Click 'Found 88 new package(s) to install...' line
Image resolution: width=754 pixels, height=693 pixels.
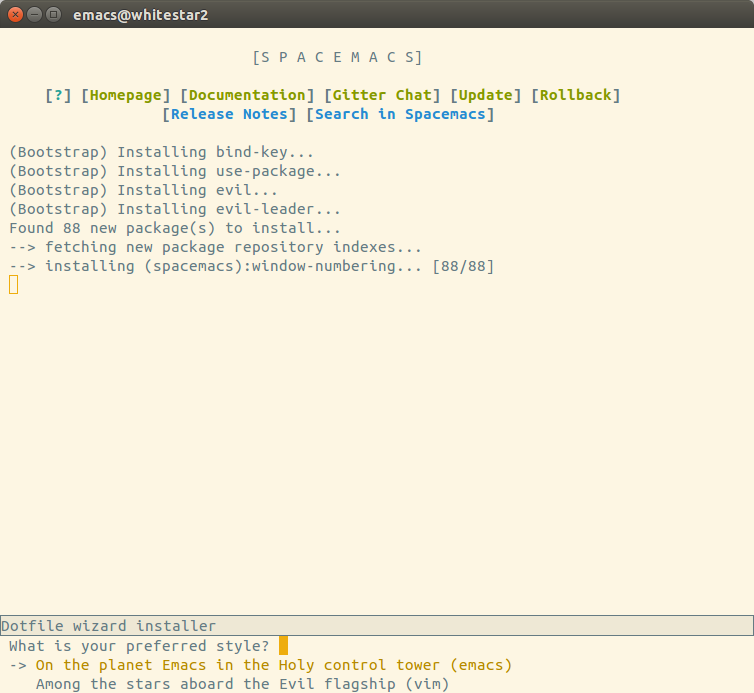coord(175,228)
